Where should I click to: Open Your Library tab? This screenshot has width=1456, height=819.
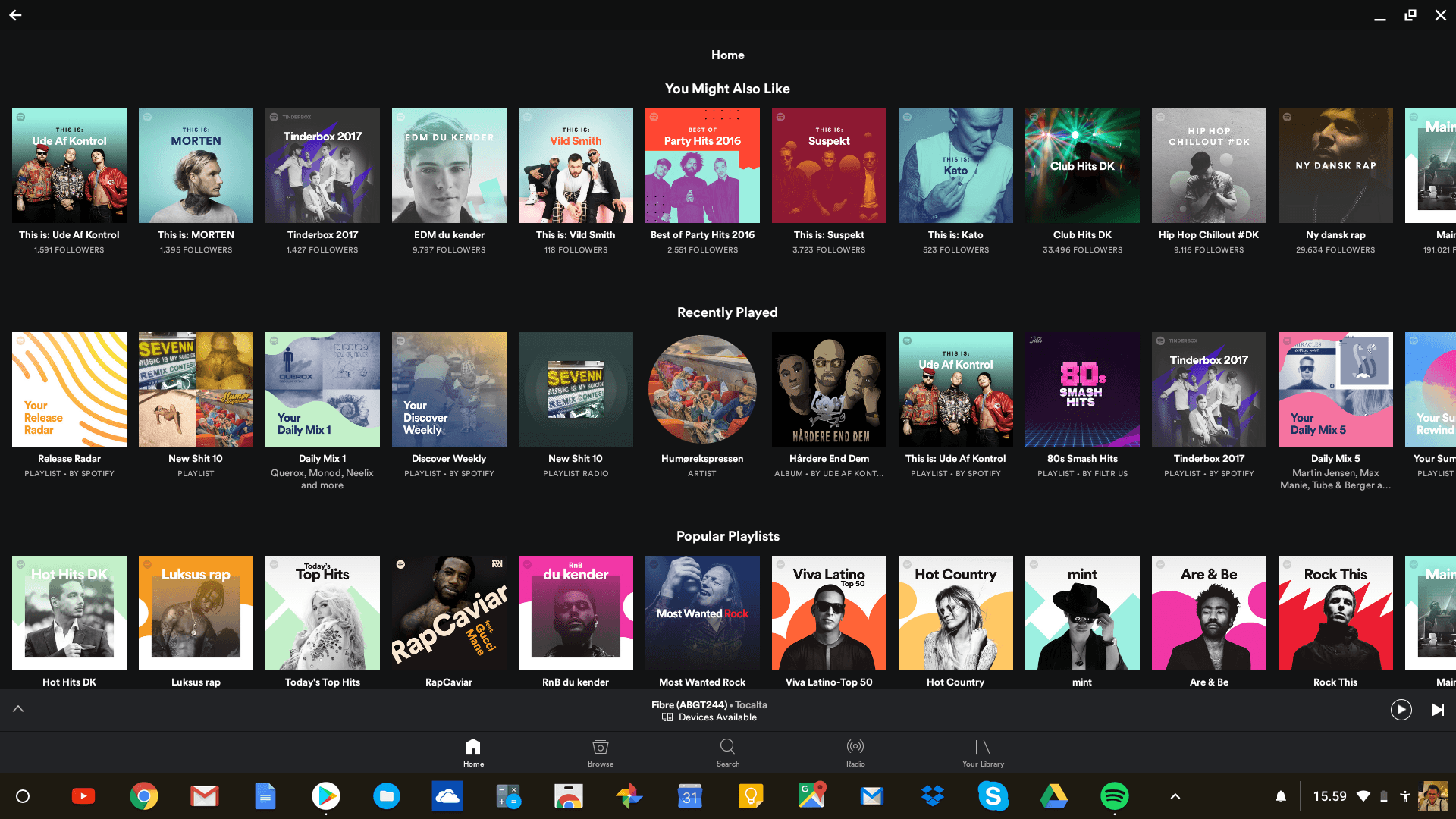tap(983, 753)
